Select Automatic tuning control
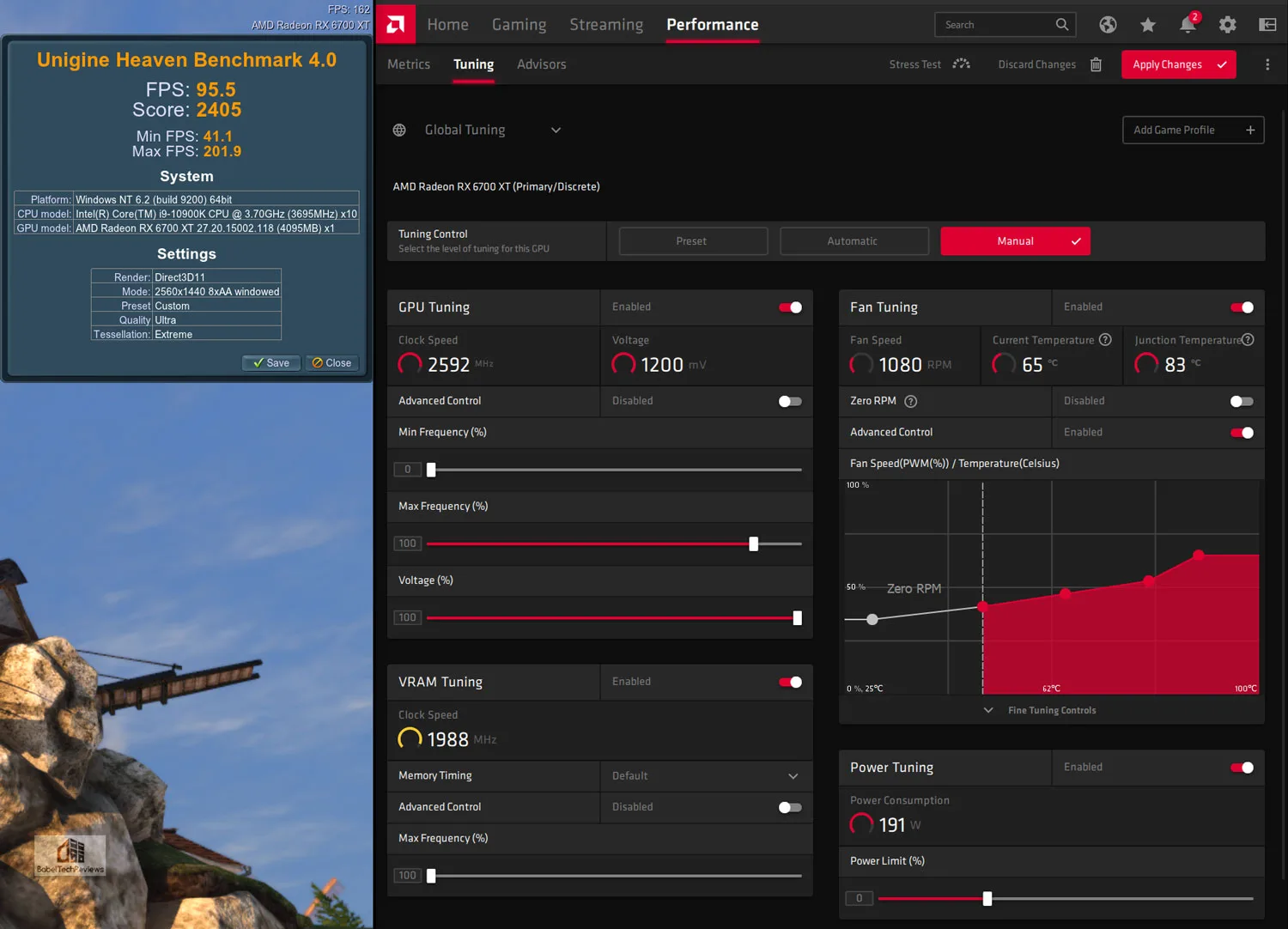The height and width of the screenshot is (929, 1288). (x=854, y=241)
